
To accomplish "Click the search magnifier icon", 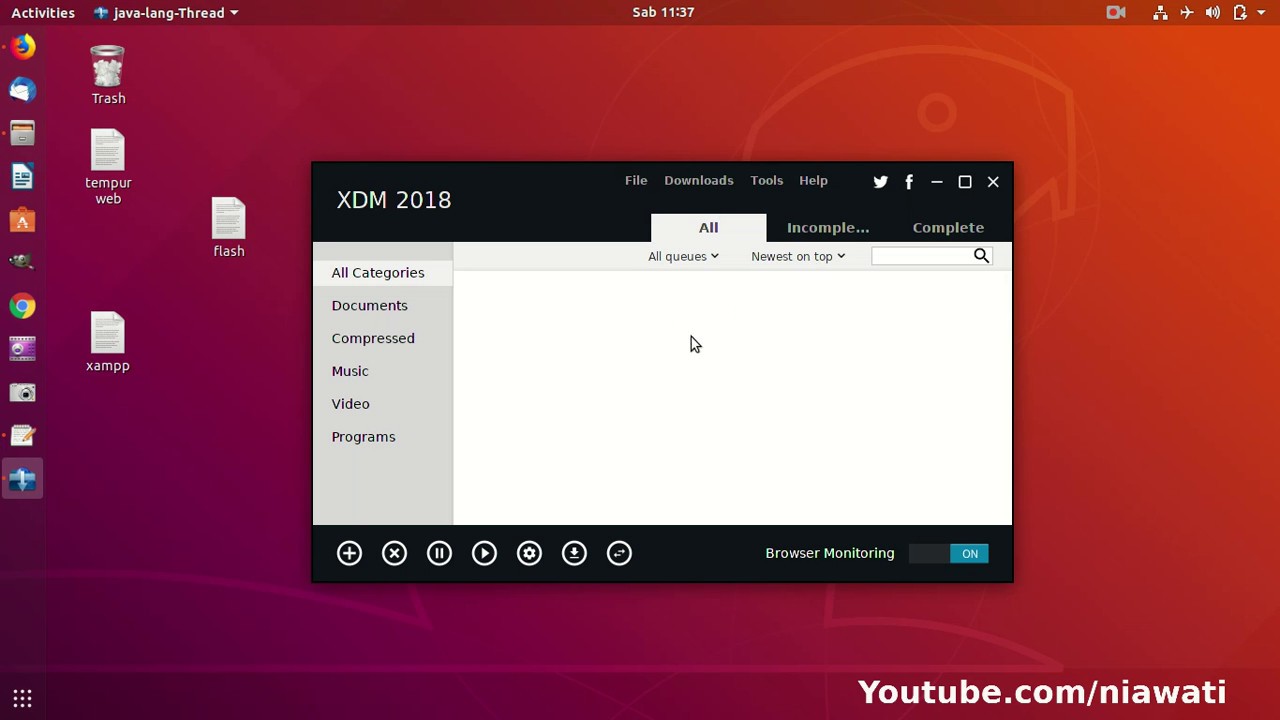I will pos(981,256).
